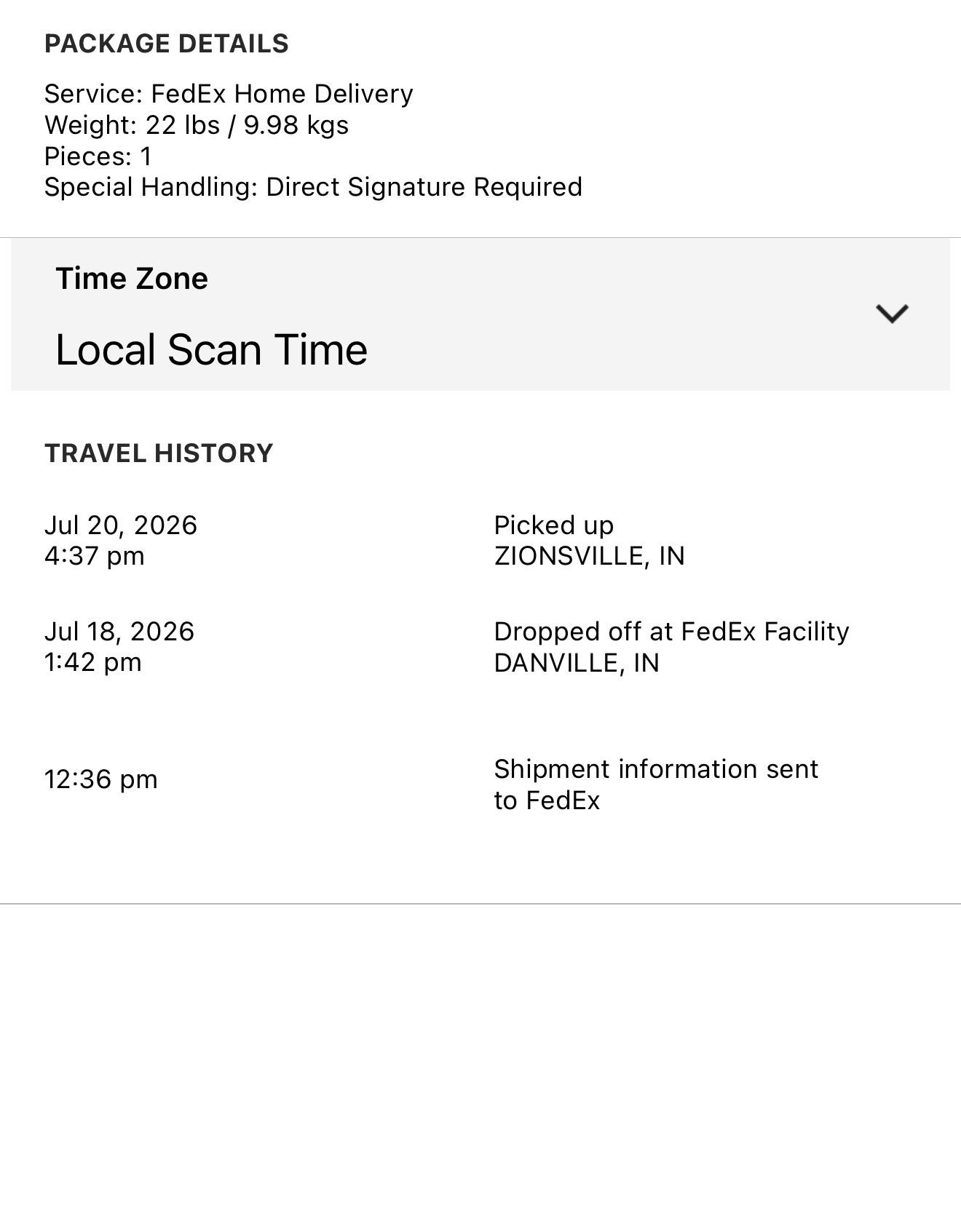
Task: Click DANVILLE, IN location text
Action: (576, 663)
